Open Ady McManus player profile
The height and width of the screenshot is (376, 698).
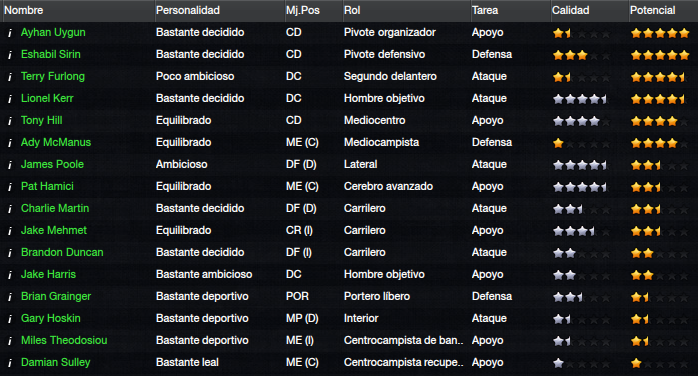click(56, 142)
